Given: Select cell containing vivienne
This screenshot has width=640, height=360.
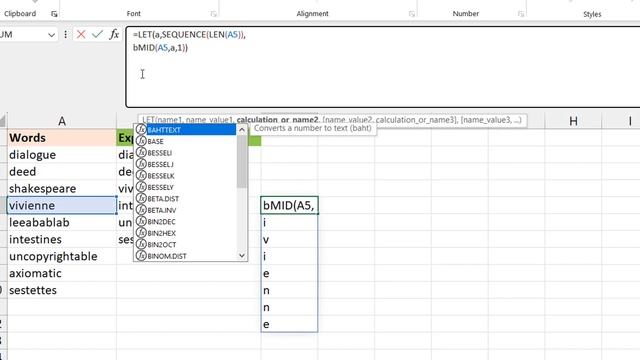Looking at the screenshot, I should (62, 205).
